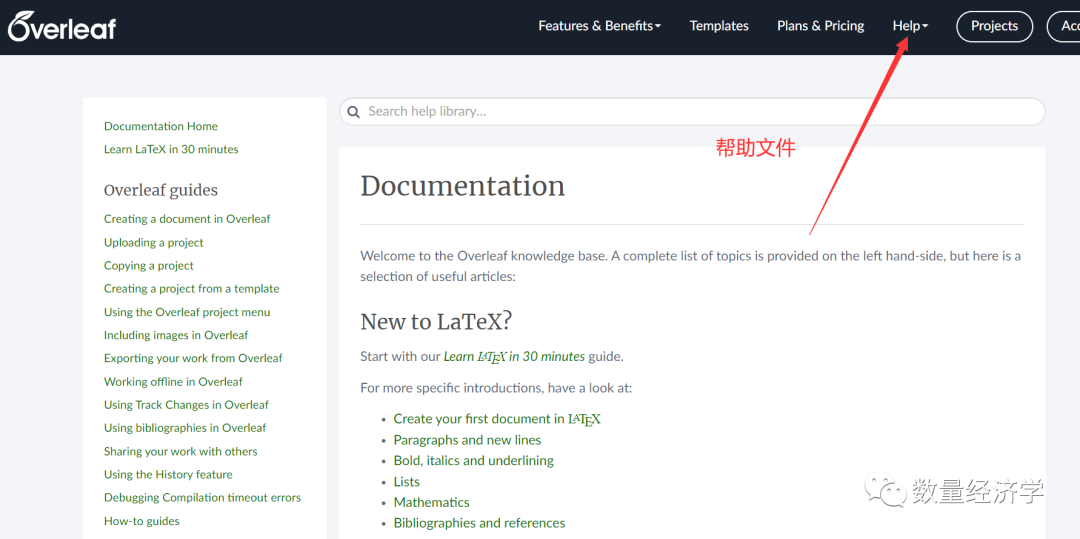
Task: Open Debugging Compilation timeout errors
Action: (x=202, y=498)
